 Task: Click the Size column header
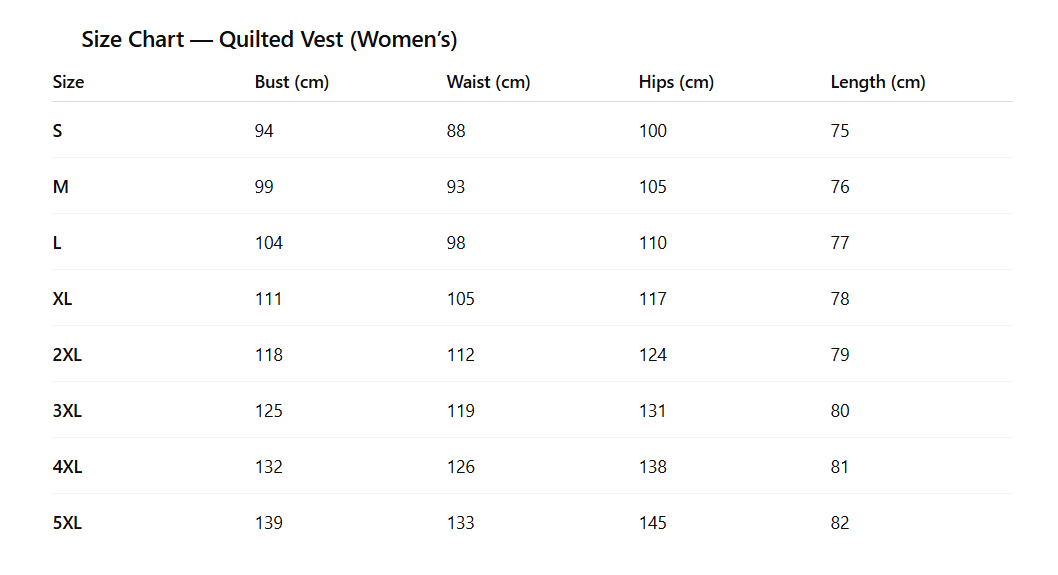click(x=68, y=82)
